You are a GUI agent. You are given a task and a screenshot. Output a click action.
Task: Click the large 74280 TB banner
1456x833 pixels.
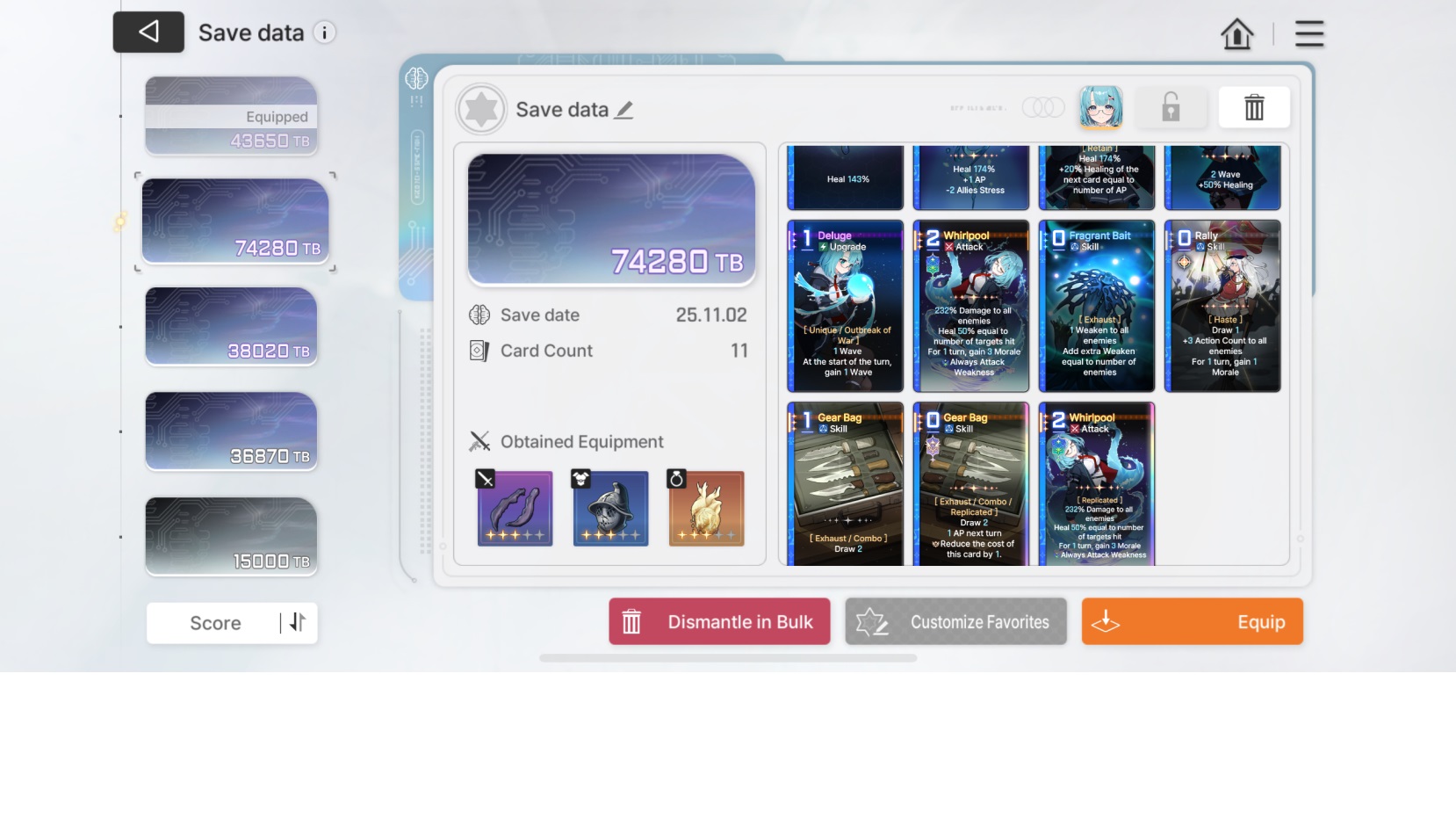tap(611, 220)
